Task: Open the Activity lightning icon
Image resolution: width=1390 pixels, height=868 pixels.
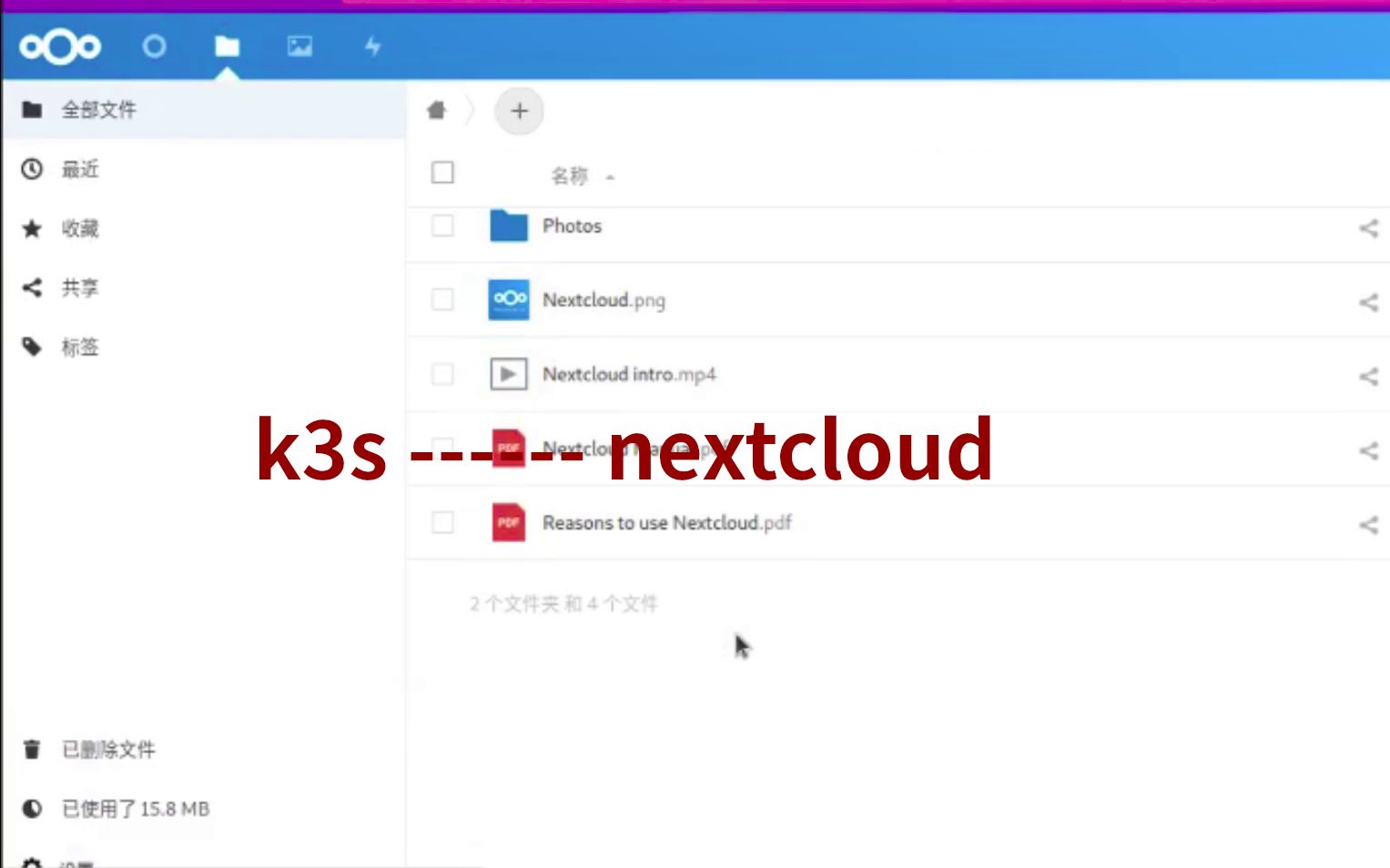Action: click(x=372, y=46)
